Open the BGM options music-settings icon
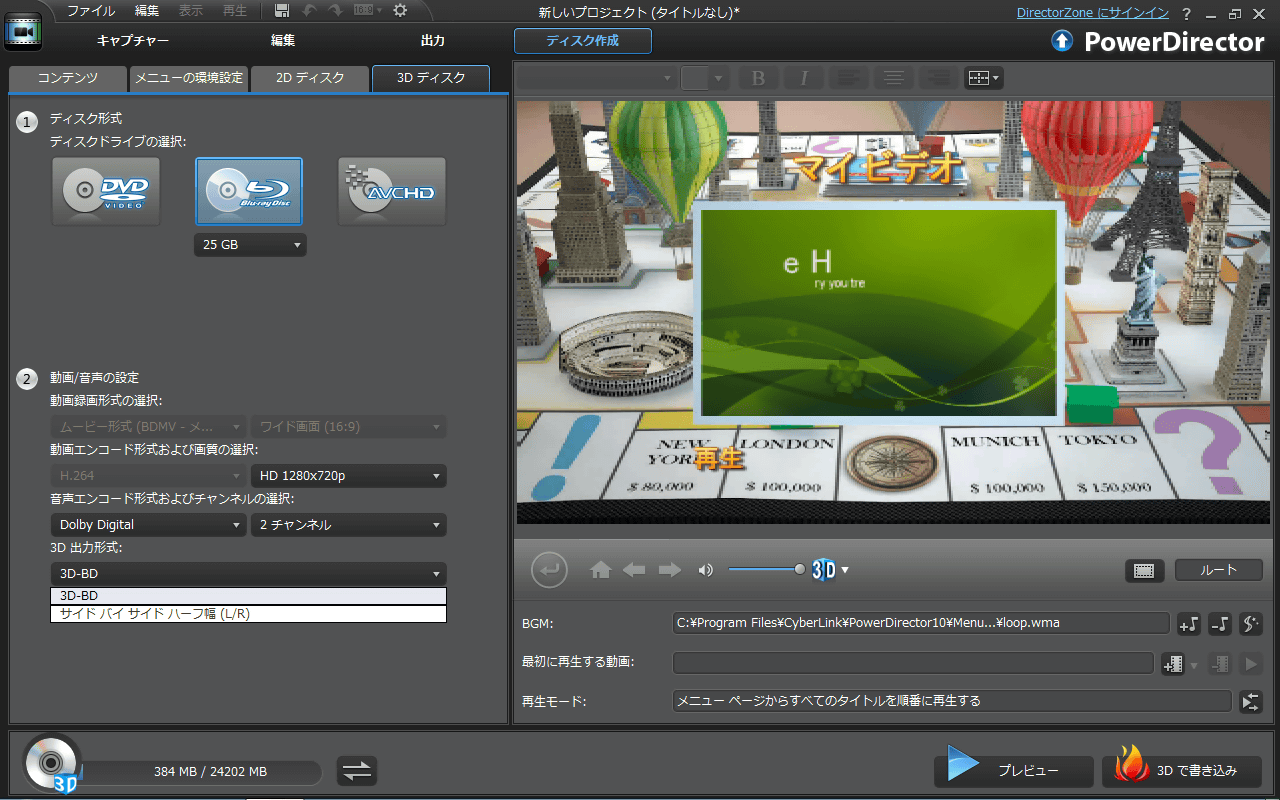1280x800 pixels. pyautogui.click(x=1251, y=623)
